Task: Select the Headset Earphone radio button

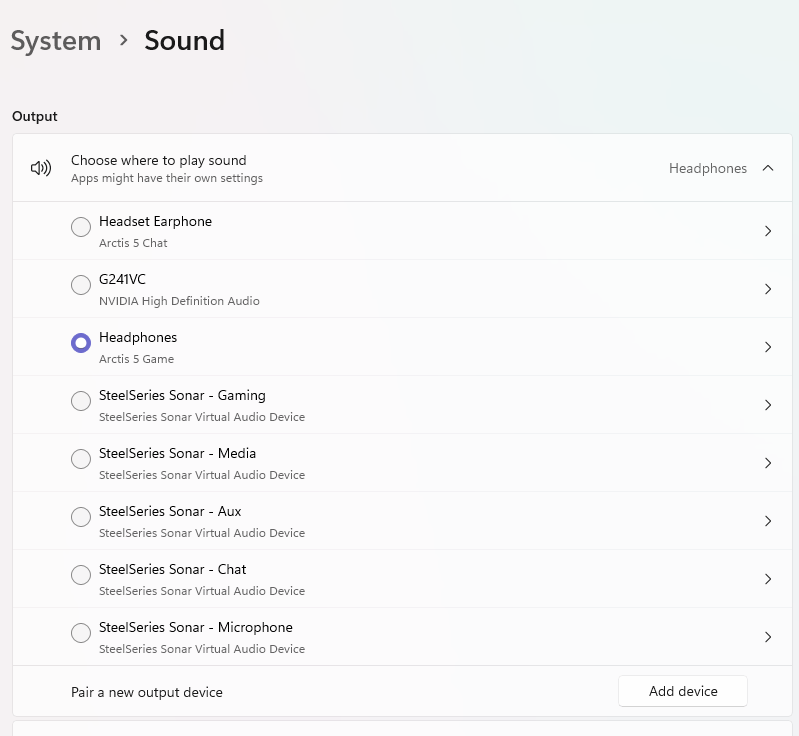Action: tap(81, 228)
